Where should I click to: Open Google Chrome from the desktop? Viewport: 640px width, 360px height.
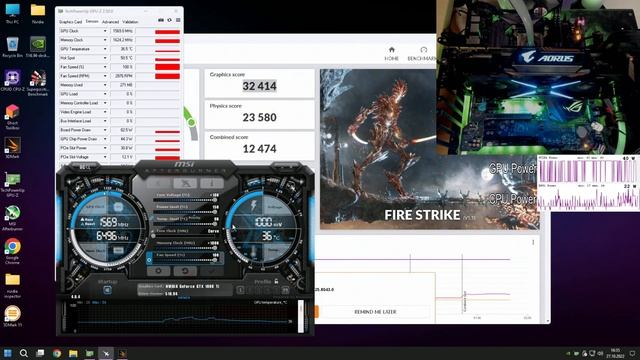click(12, 251)
